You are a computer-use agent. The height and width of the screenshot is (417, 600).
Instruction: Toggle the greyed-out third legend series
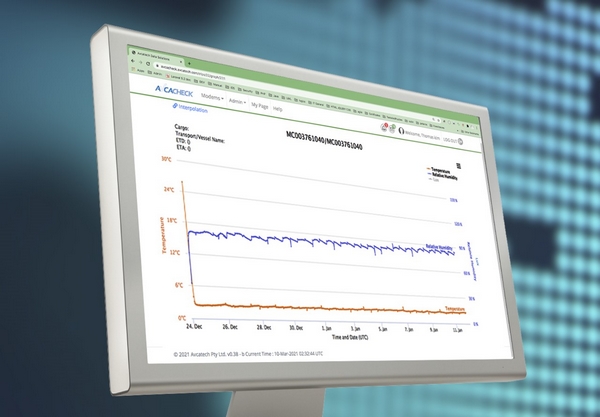pyautogui.click(x=434, y=179)
